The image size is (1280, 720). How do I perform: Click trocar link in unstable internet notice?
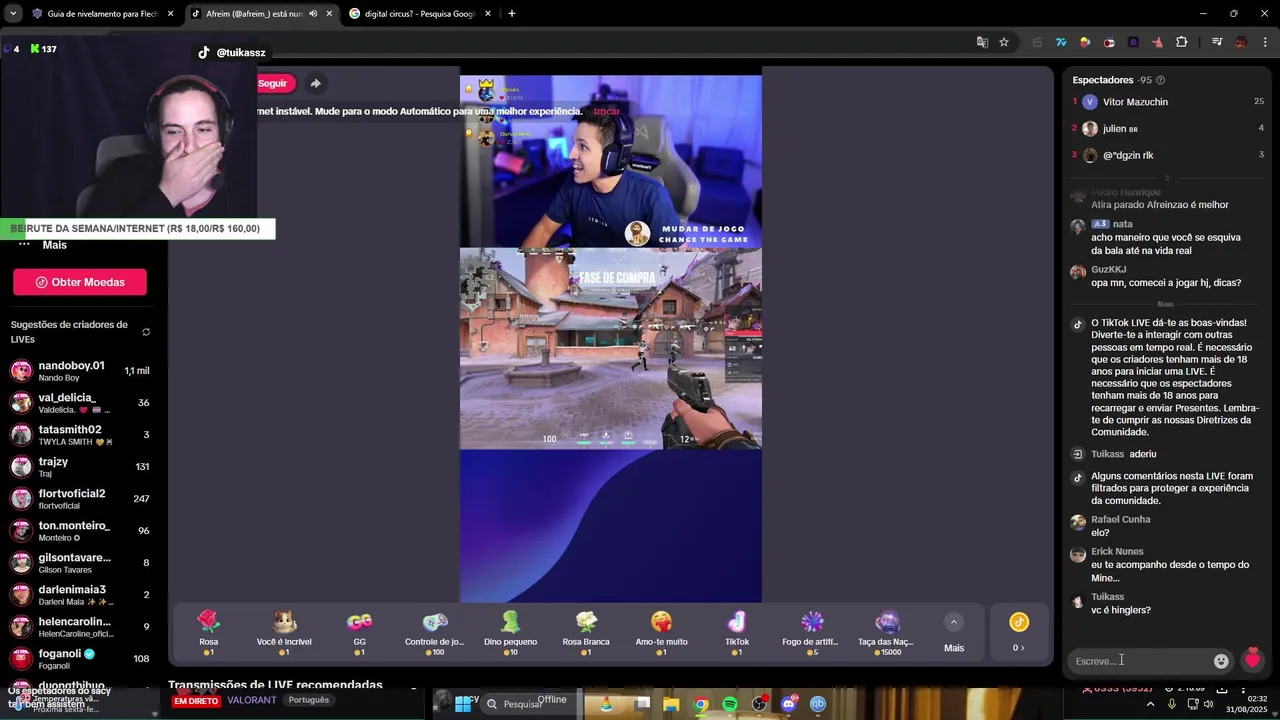click(606, 111)
